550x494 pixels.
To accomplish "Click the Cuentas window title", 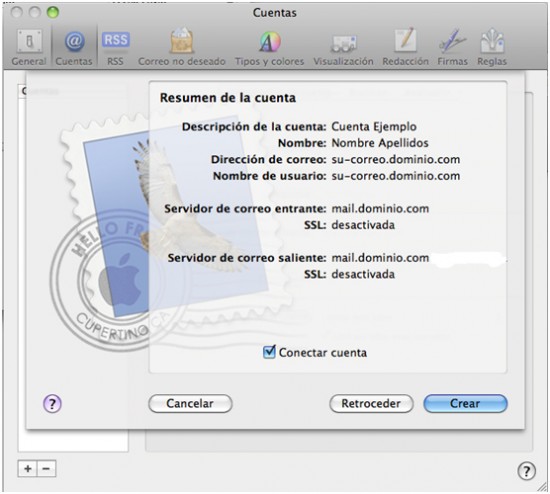I will 275,13.
